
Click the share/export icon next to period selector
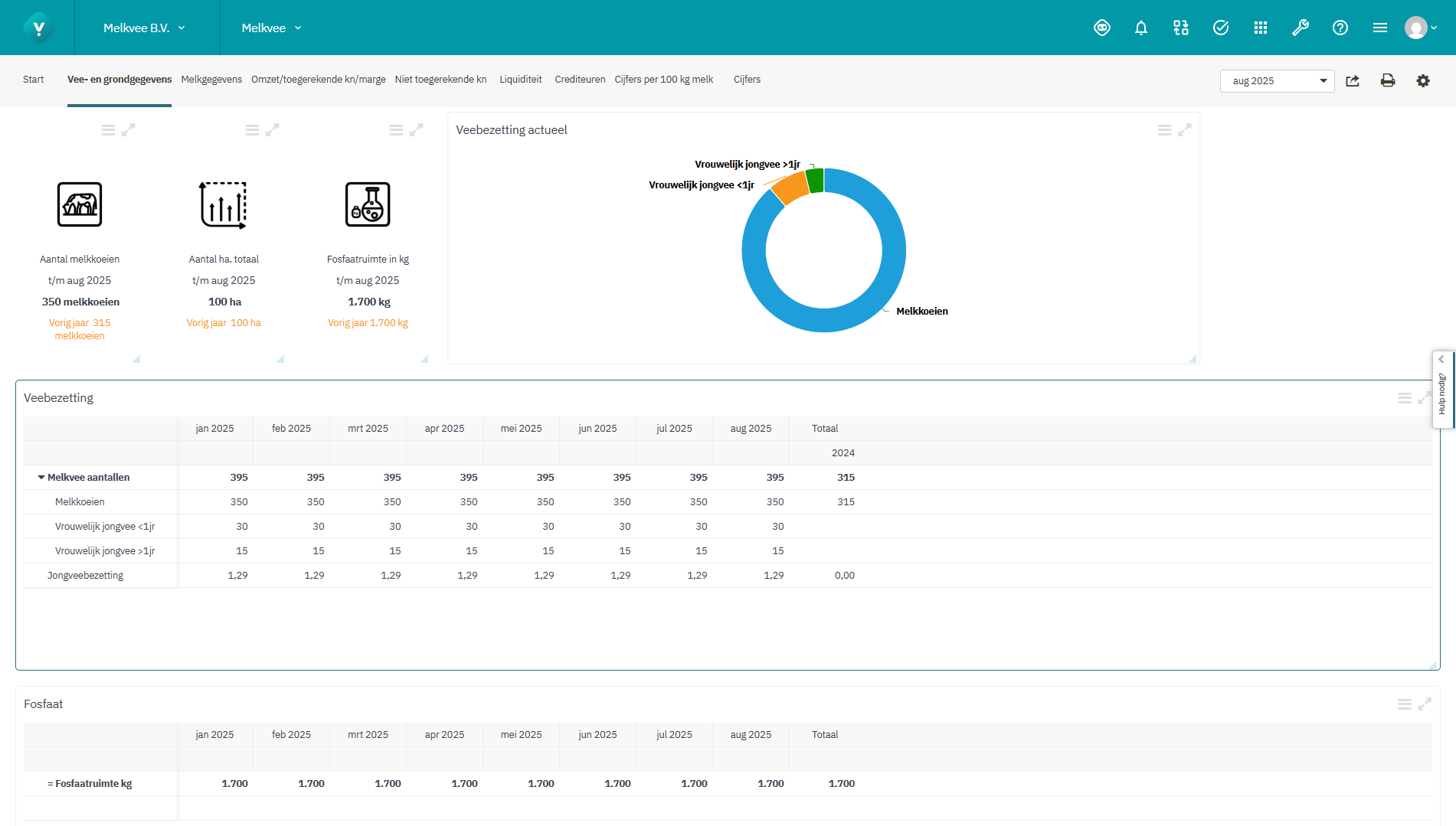[1353, 80]
